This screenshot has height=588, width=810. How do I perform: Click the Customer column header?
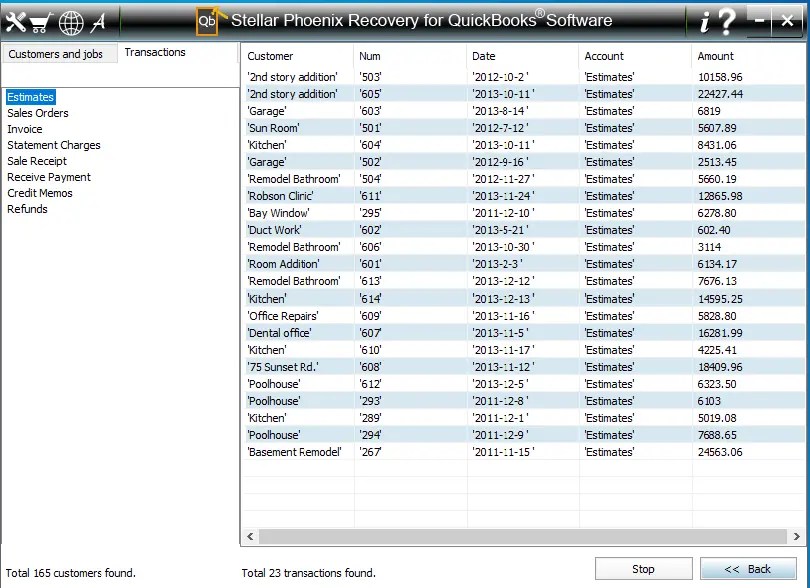(275, 56)
